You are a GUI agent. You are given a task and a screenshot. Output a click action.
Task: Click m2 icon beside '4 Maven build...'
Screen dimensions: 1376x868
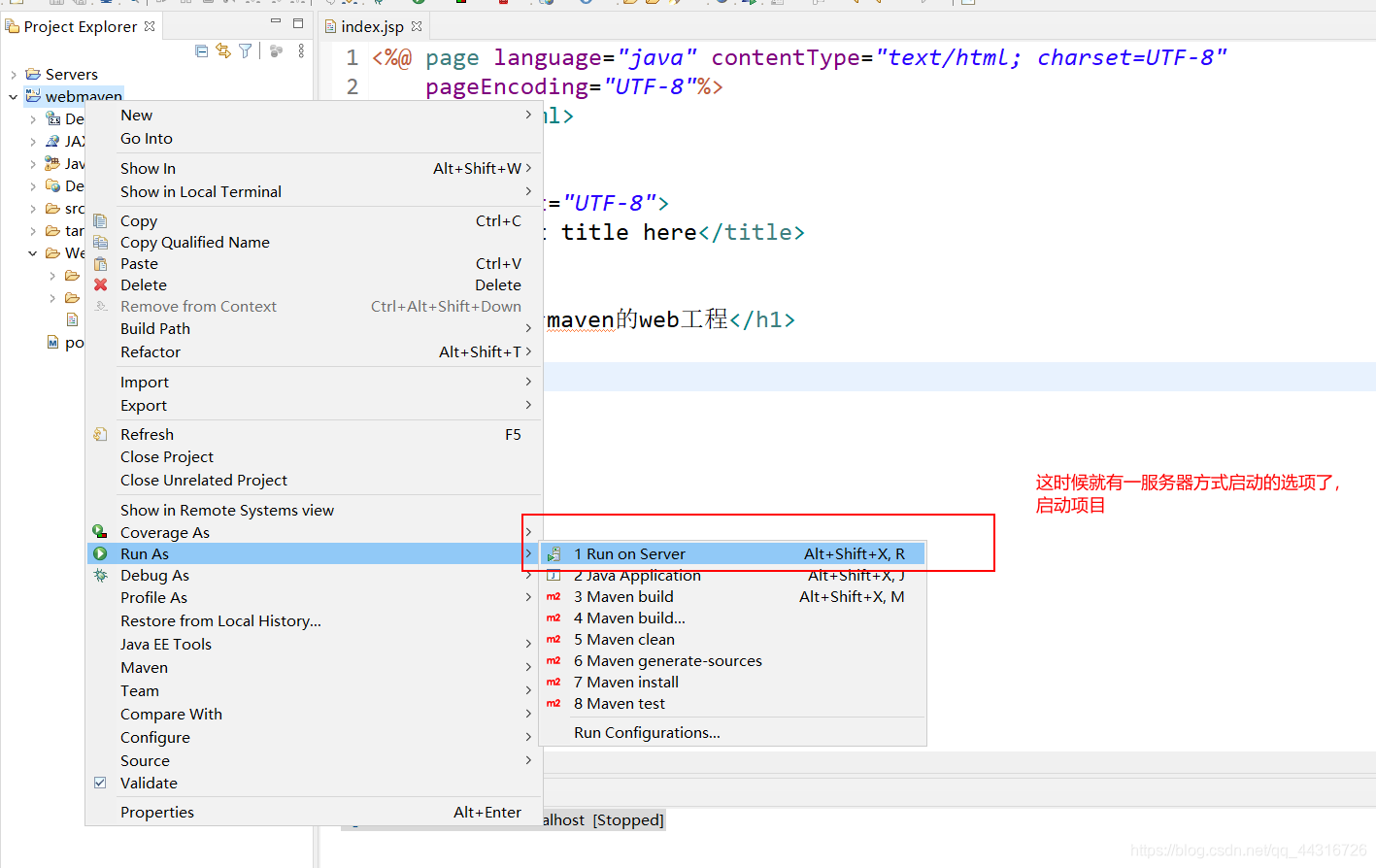tap(554, 618)
